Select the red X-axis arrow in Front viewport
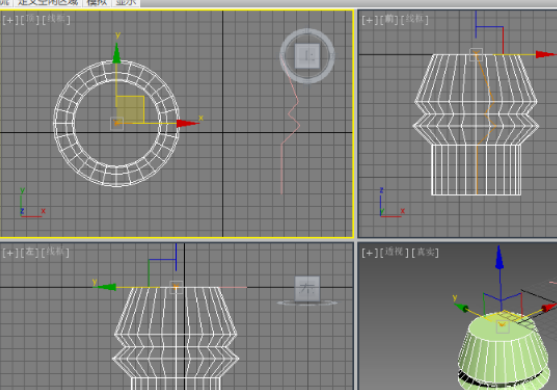557x390 pixels. (x=546, y=54)
